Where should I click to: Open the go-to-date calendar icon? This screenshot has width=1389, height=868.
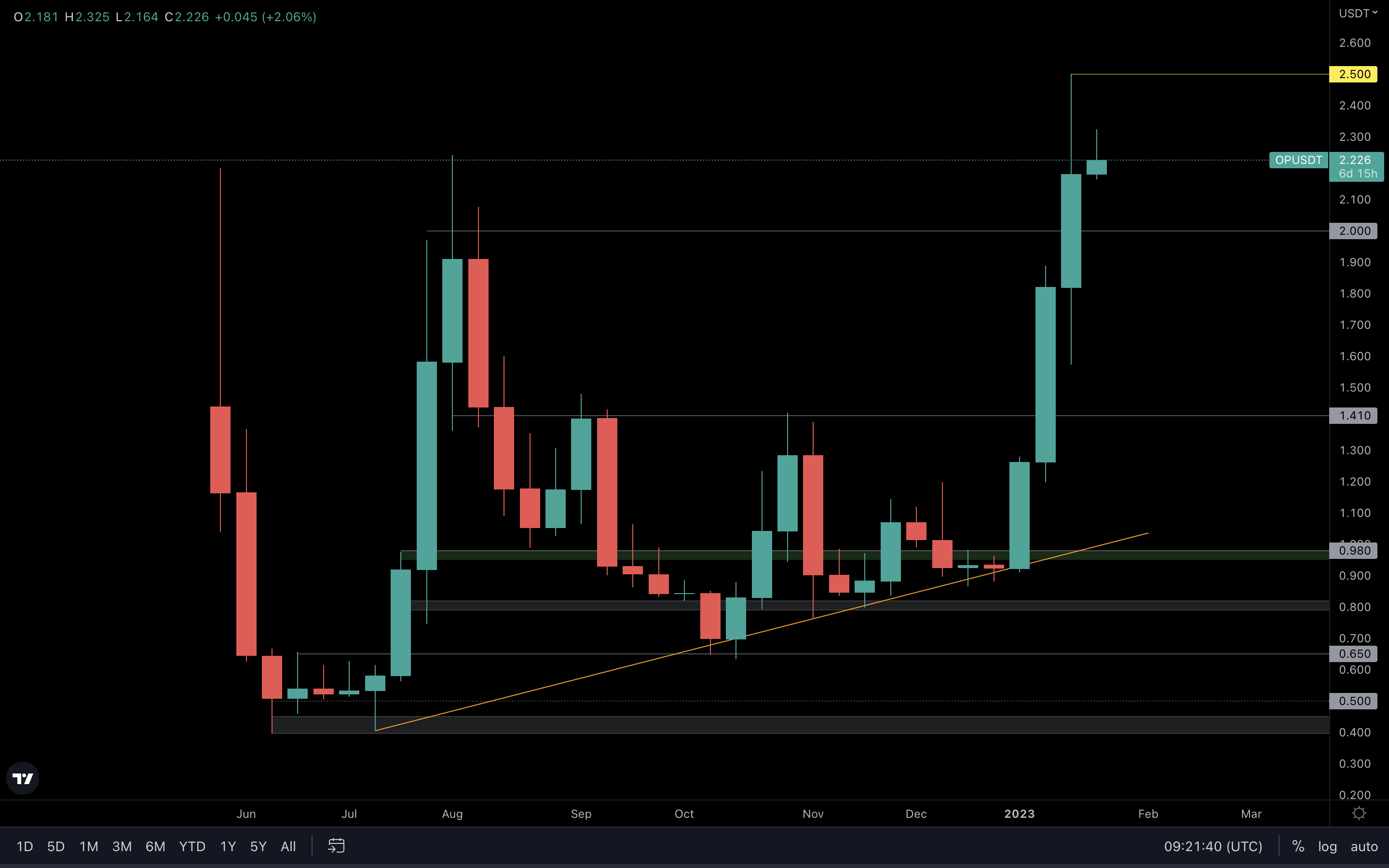336,846
